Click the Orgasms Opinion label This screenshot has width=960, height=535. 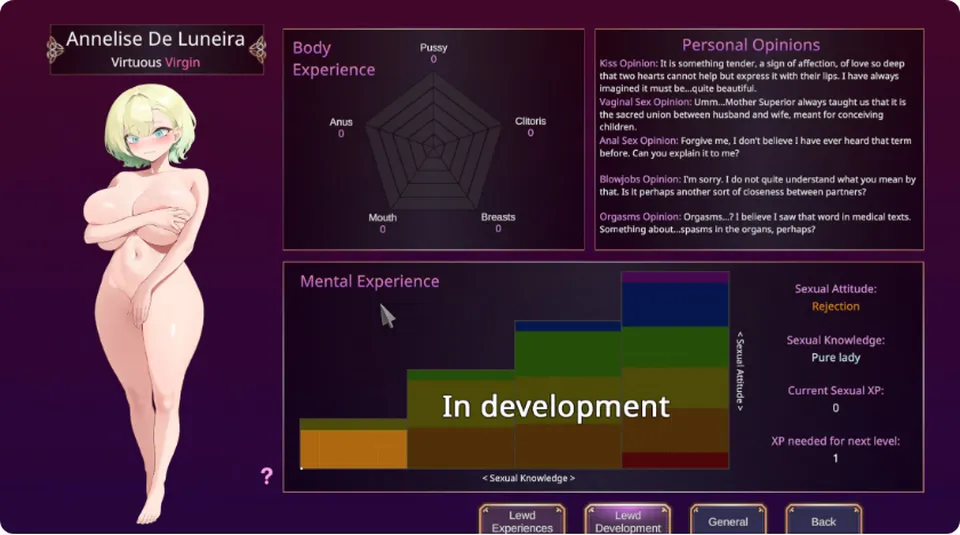point(640,217)
